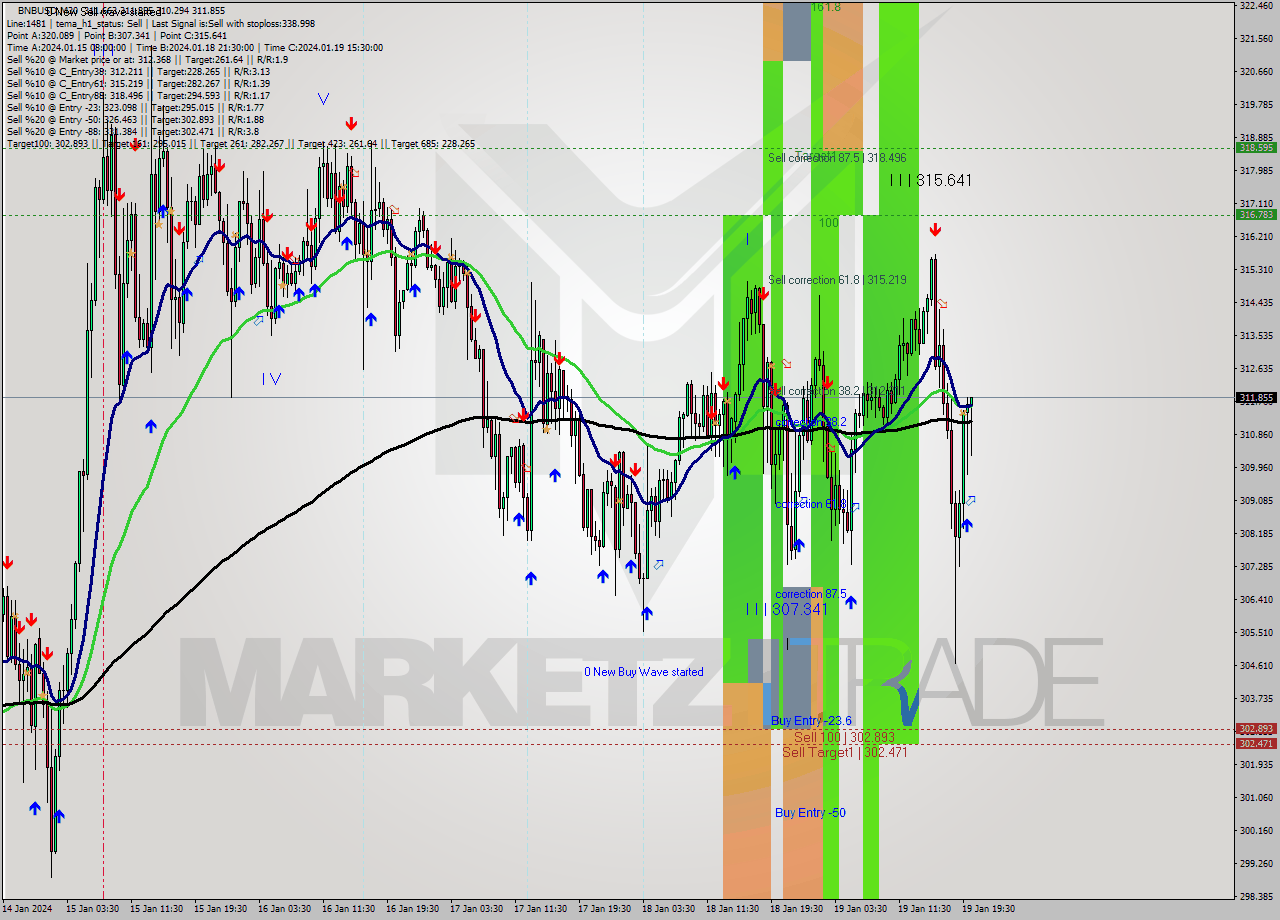1280x920 pixels.
Task: Click the 'I V' wave label on chart
Action: click(271, 379)
